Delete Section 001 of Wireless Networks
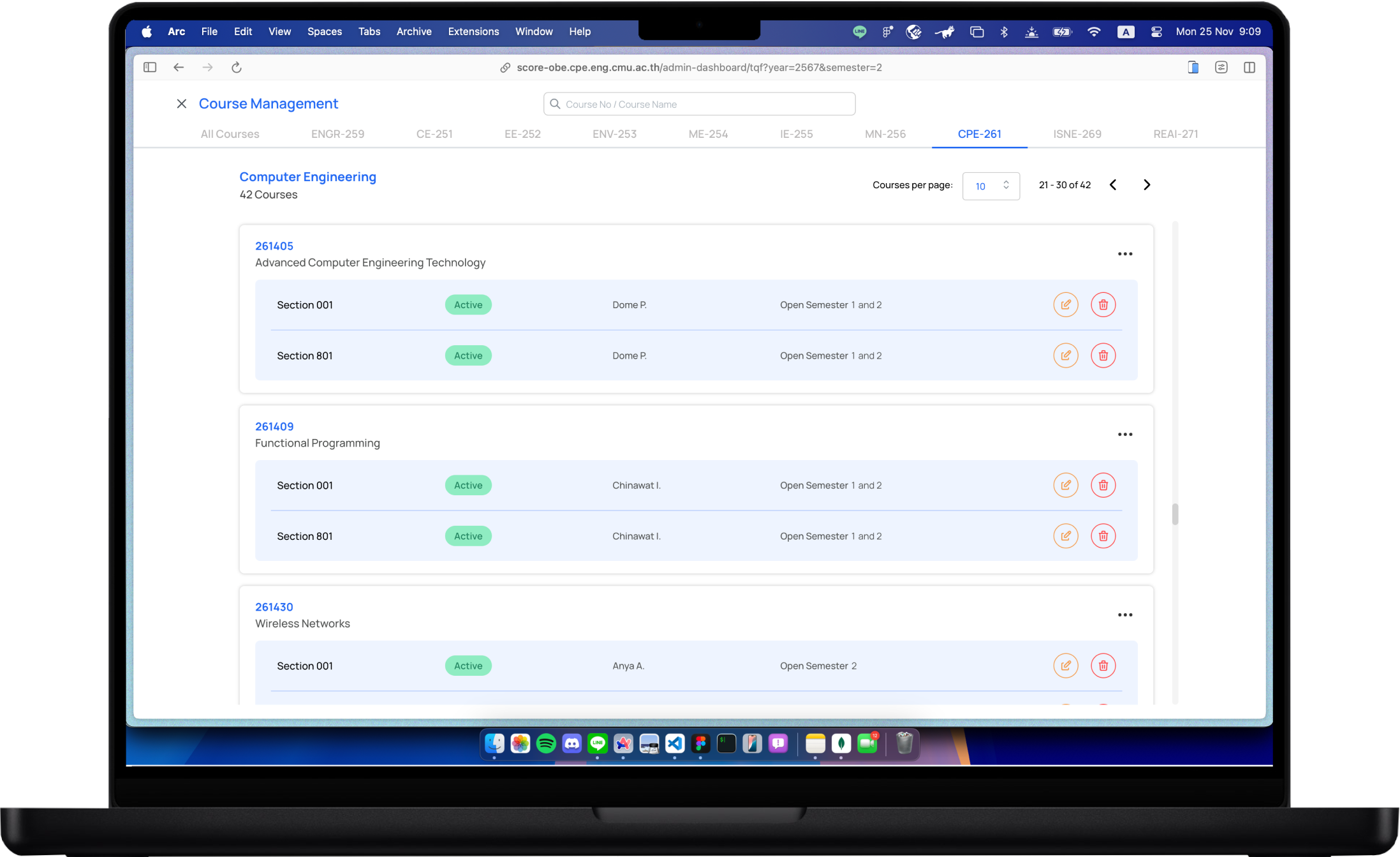The image size is (1400, 857). 1103,666
